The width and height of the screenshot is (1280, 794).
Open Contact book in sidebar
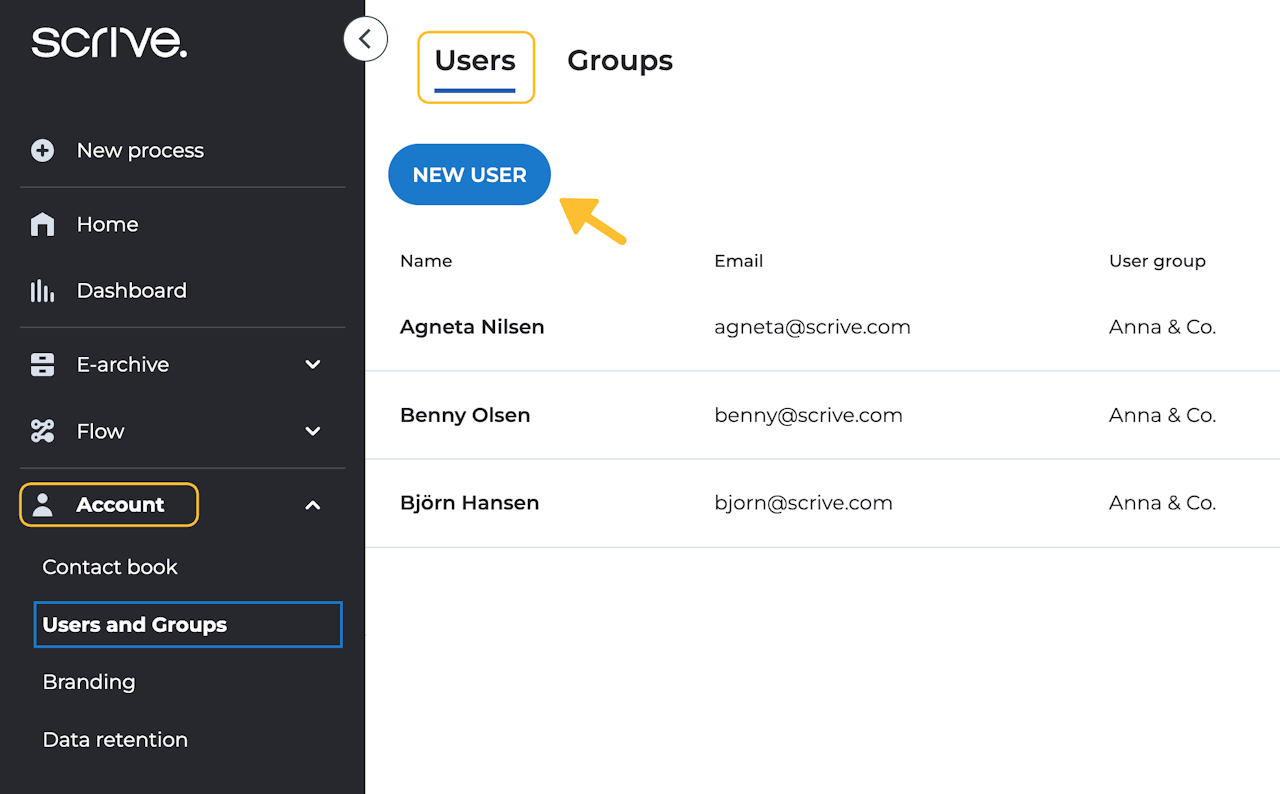(x=110, y=567)
